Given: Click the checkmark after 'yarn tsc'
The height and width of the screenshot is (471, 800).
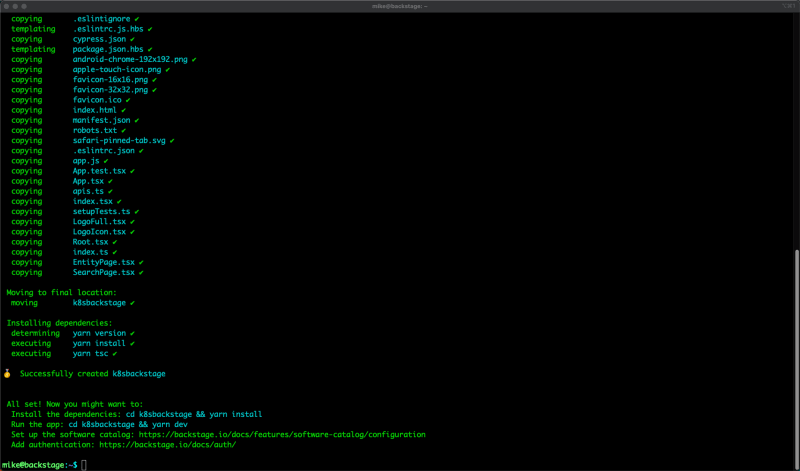Looking at the screenshot, I should 115,354.
